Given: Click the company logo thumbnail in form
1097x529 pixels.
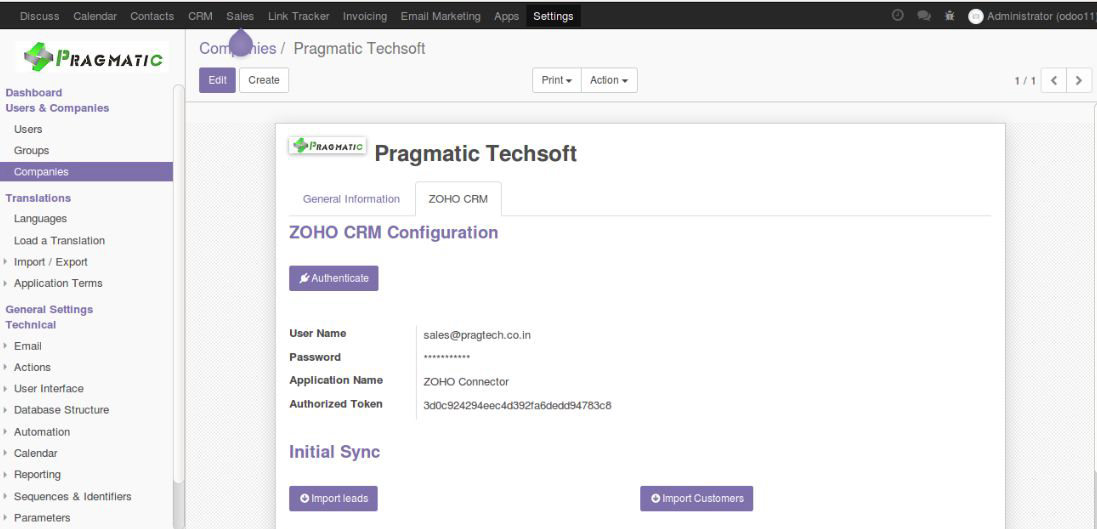Looking at the screenshot, I should pos(327,146).
